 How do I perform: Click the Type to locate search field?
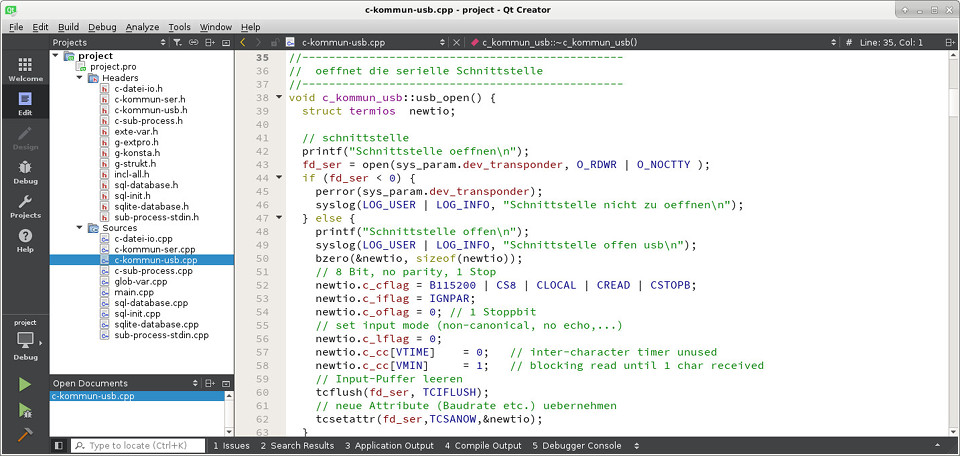(x=140, y=445)
